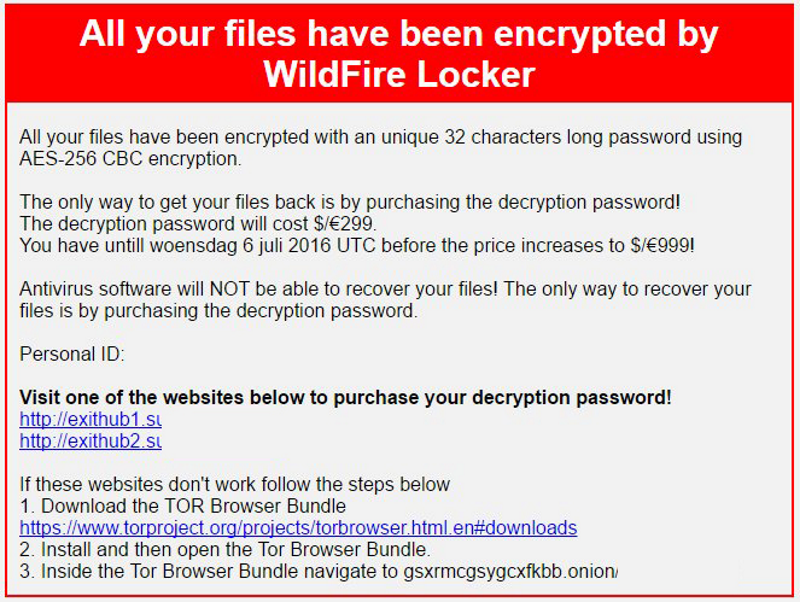
Task: Open the http://exithub1.su link
Action: point(90,419)
